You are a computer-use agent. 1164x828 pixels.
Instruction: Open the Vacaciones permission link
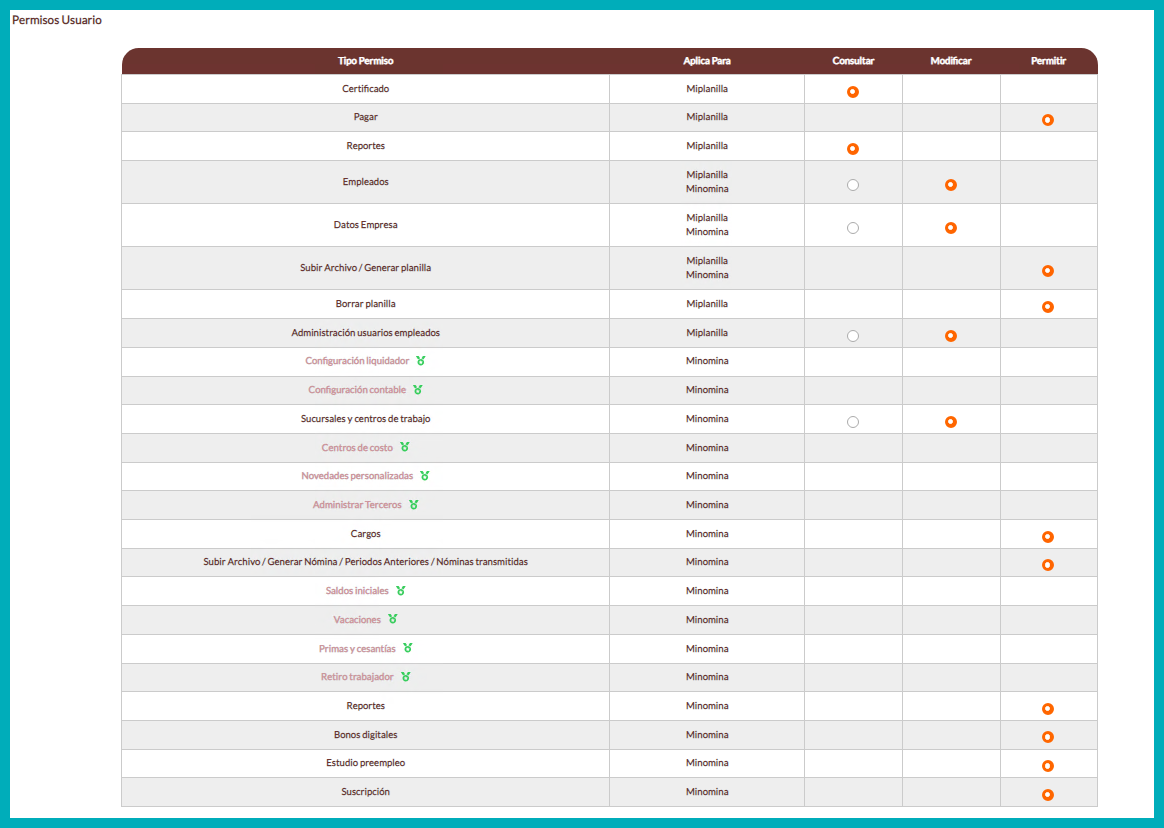(x=357, y=620)
